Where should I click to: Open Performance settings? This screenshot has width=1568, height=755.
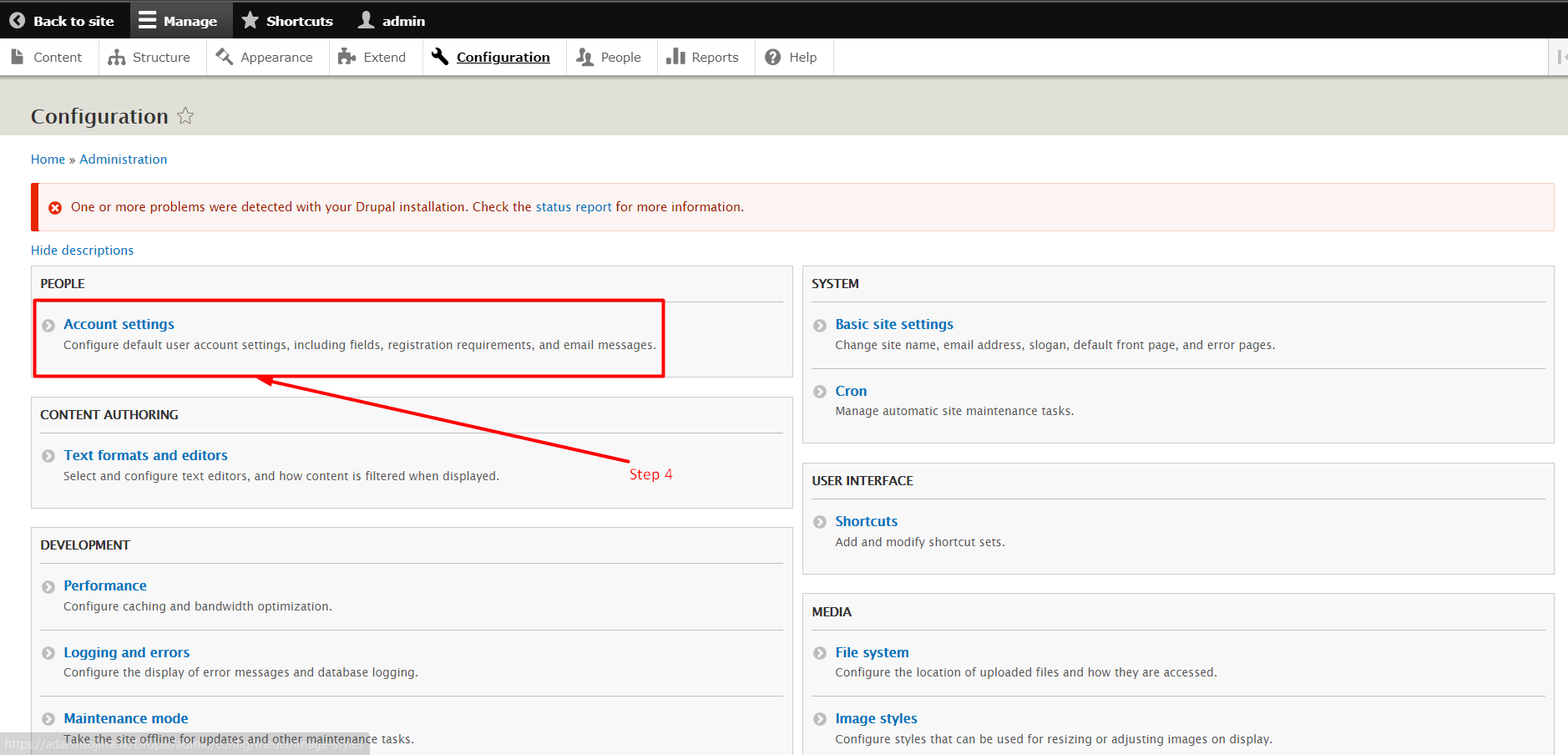105,585
